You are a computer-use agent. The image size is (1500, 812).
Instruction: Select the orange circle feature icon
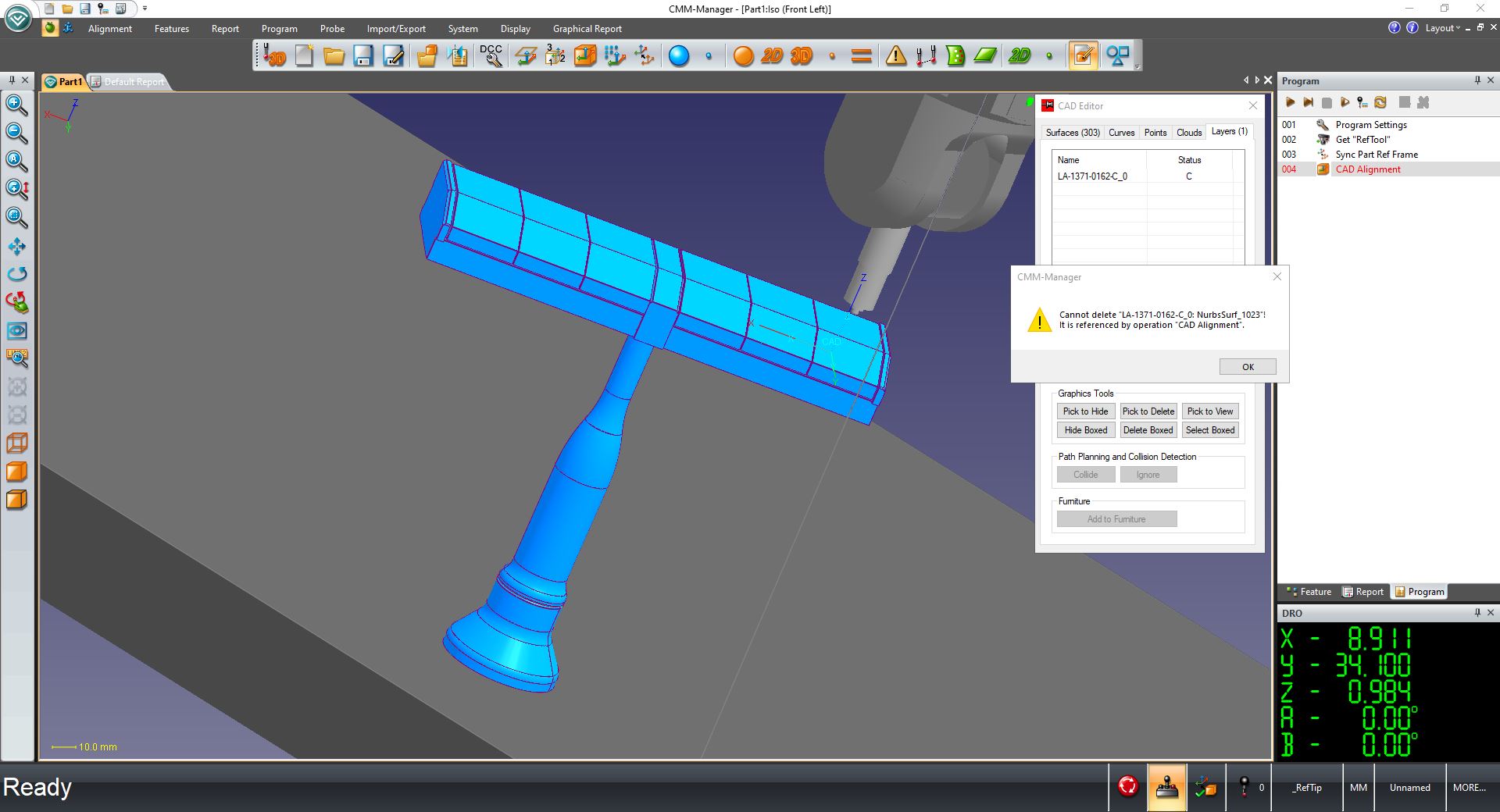tap(743, 56)
